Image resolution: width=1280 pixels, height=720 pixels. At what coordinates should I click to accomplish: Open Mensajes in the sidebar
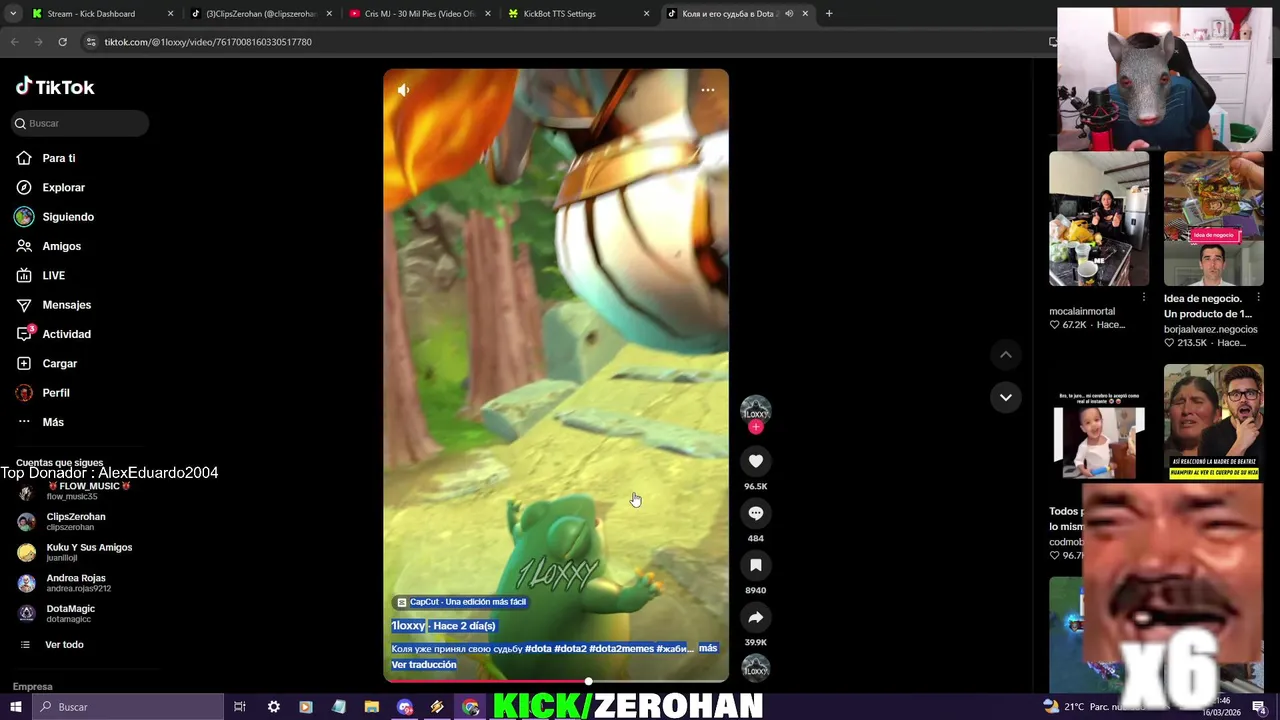click(53, 305)
